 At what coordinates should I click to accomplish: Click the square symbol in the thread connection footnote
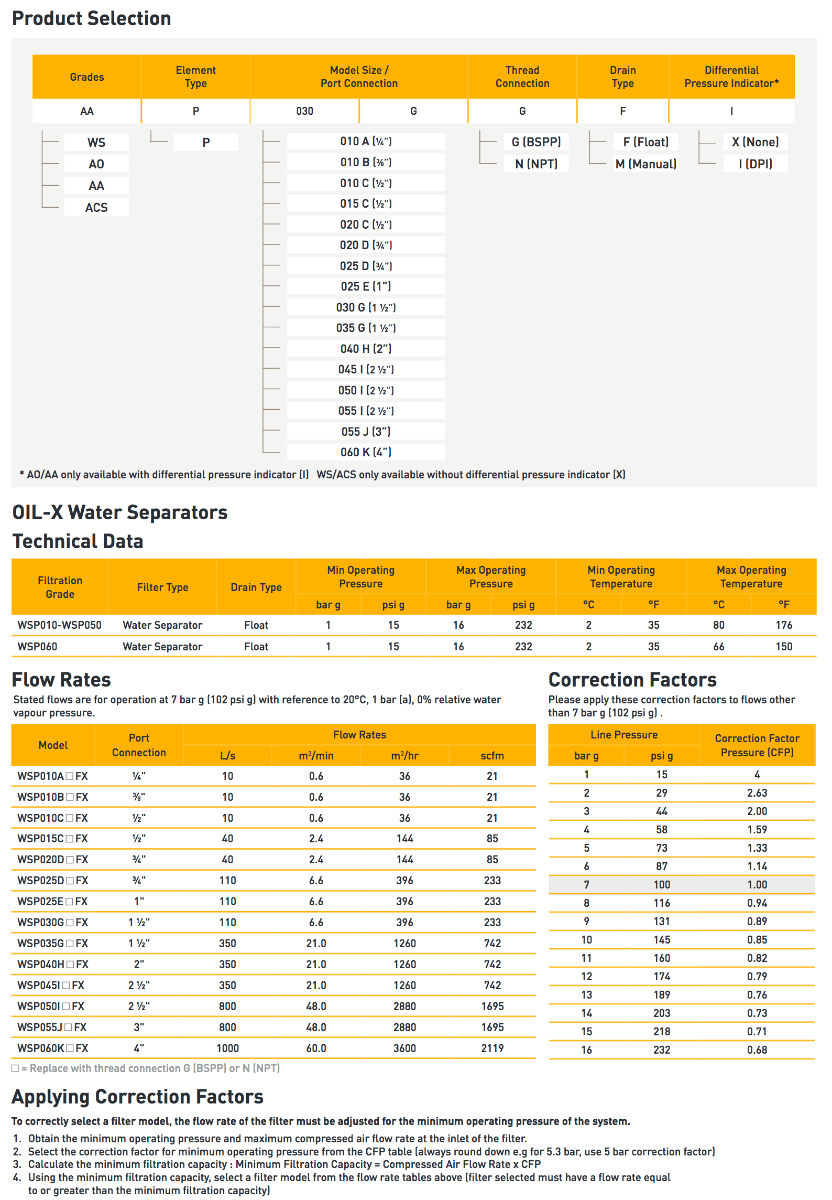coord(16,1069)
